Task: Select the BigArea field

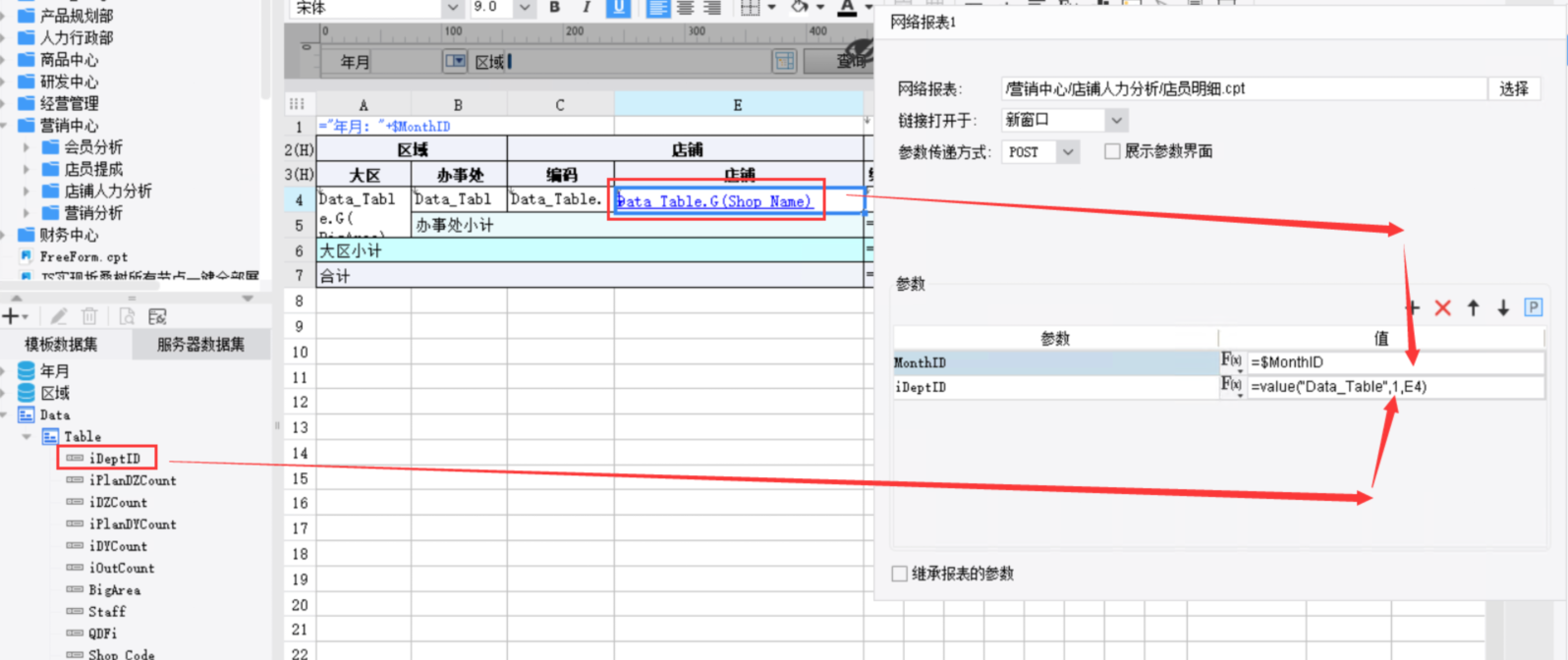Action: pyautogui.click(x=115, y=590)
